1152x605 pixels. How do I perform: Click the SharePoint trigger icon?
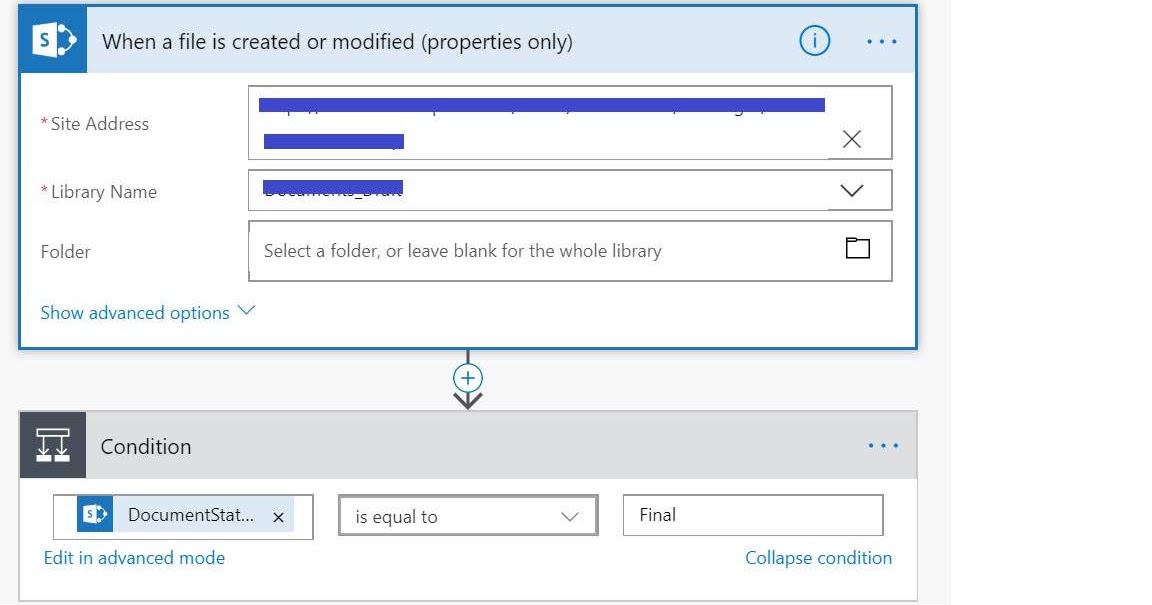pos(51,41)
